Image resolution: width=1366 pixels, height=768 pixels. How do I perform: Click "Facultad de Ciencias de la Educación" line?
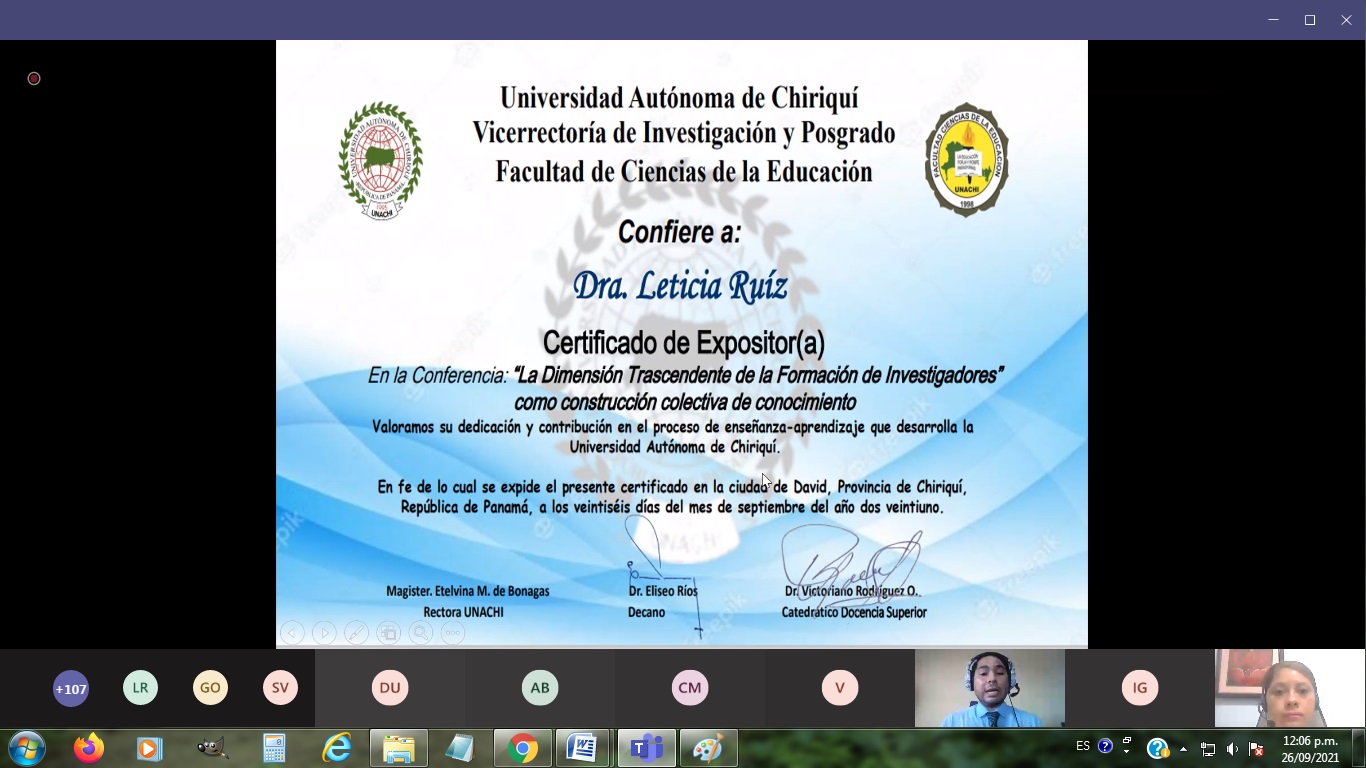click(x=684, y=172)
